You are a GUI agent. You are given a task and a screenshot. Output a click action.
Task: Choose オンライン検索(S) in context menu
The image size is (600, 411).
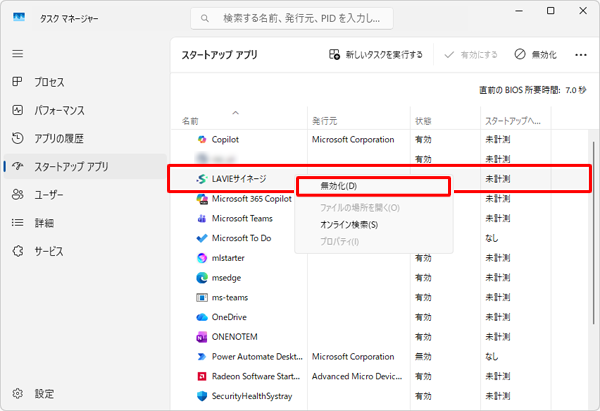pyautogui.click(x=349, y=225)
